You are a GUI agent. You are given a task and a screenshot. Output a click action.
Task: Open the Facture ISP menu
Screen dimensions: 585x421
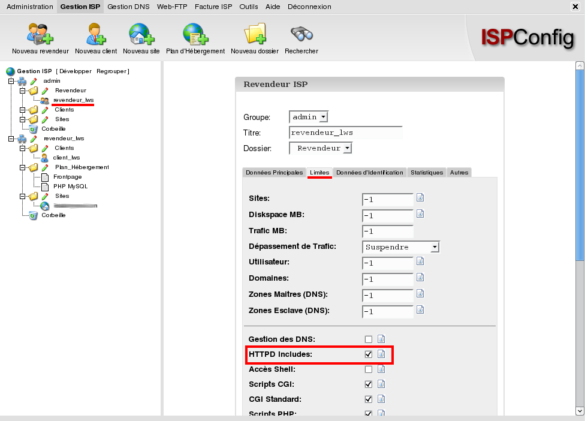[213, 7]
